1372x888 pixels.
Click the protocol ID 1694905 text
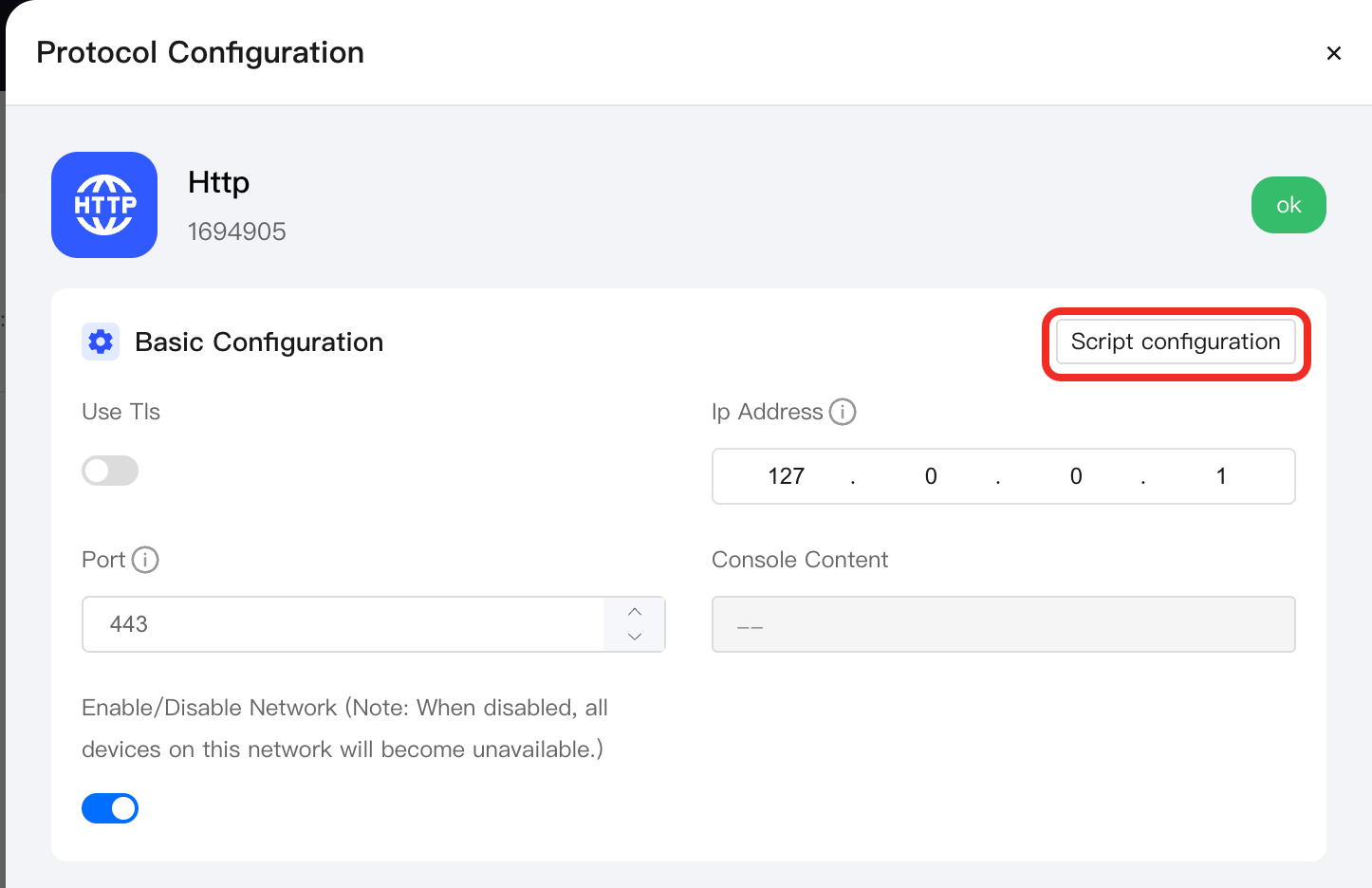click(237, 231)
